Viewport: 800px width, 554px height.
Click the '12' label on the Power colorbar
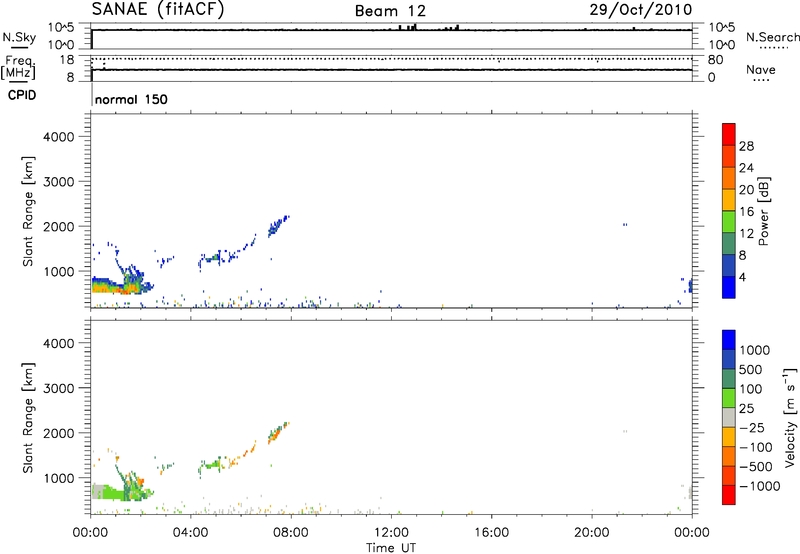(x=746, y=234)
